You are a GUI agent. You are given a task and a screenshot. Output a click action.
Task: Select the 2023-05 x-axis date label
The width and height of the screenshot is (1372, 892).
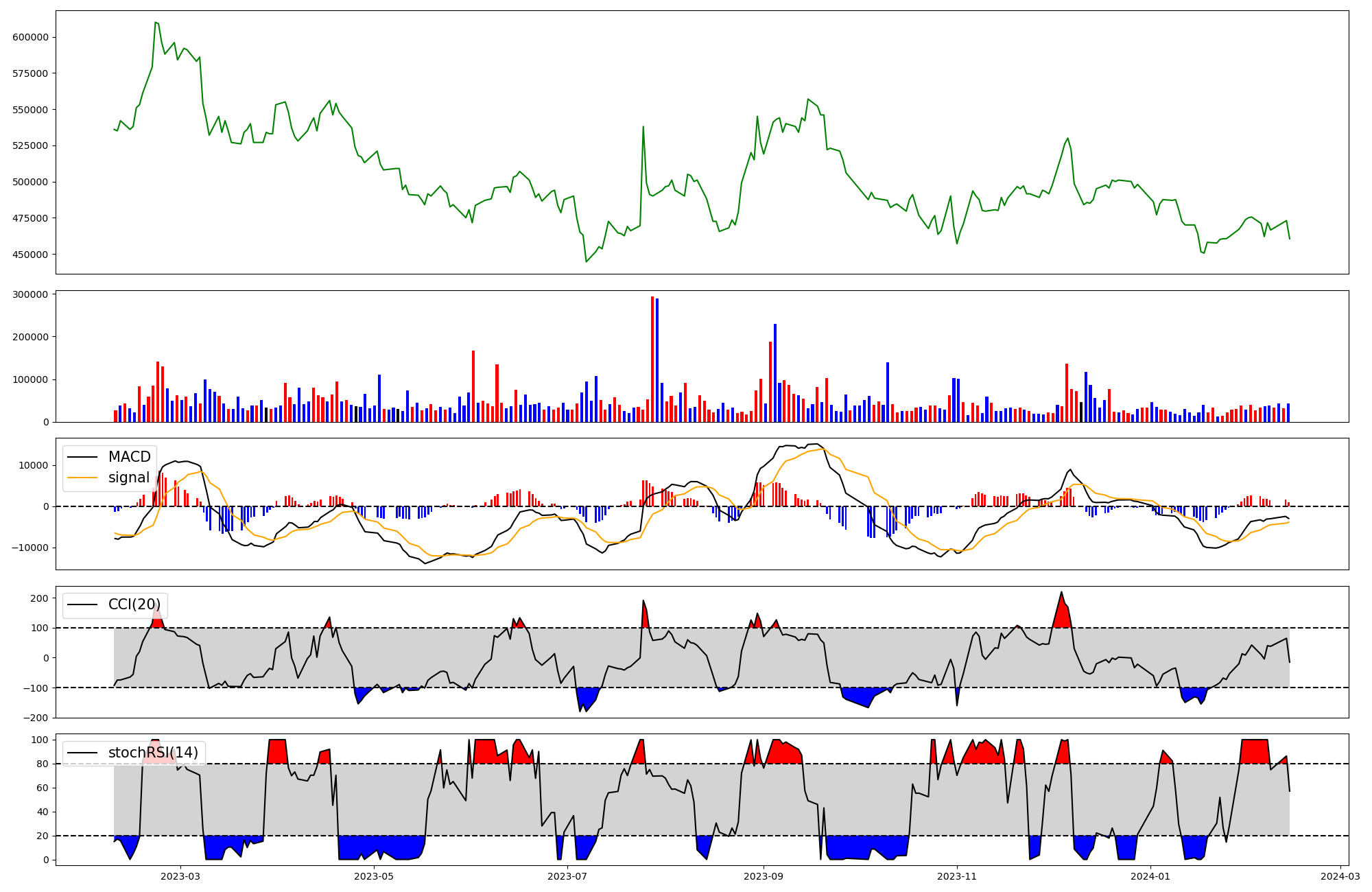(x=374, y=876)
